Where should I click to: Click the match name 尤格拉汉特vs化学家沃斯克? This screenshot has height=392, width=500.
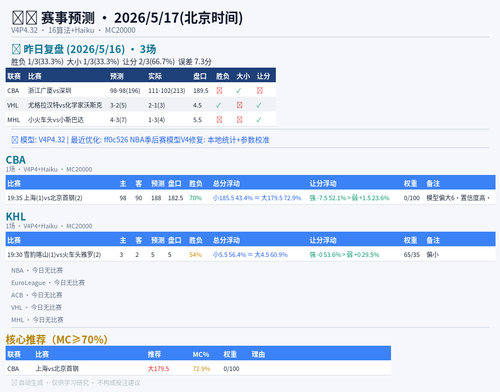point(65,105)
